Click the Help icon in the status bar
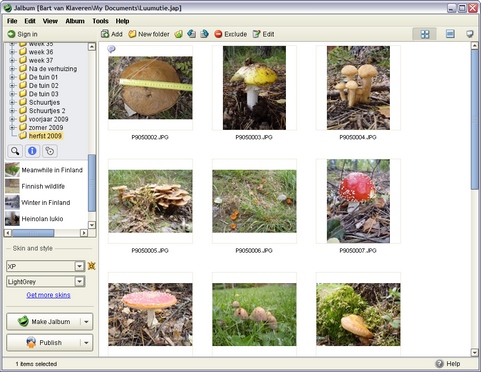Screen dimensions: 481x372 [x=440, y=364]
